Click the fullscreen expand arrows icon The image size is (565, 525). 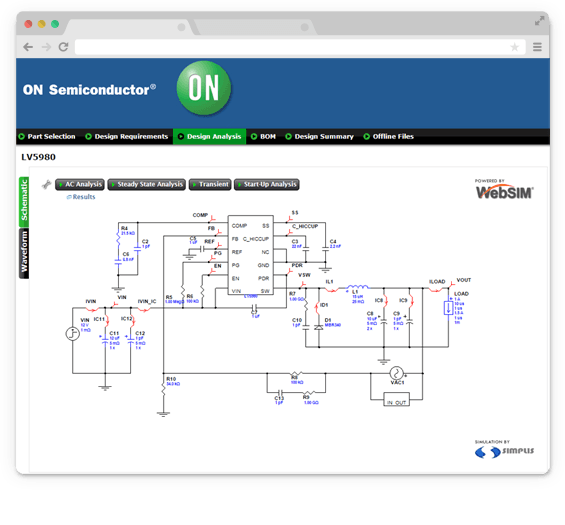click(539, 21)
